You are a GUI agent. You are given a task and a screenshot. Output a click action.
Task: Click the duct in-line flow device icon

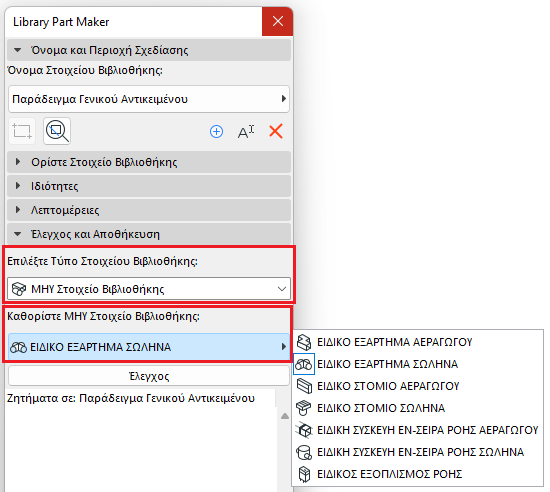pos(304,430)
